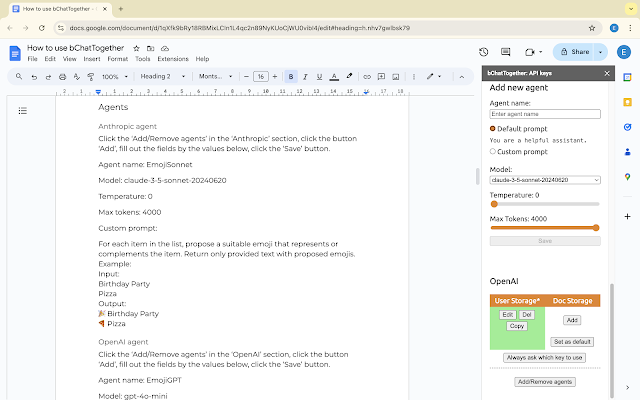Screen dimensions: 640x400
Task: Click the font size field showing 16
Action: [x=260, y=77]
